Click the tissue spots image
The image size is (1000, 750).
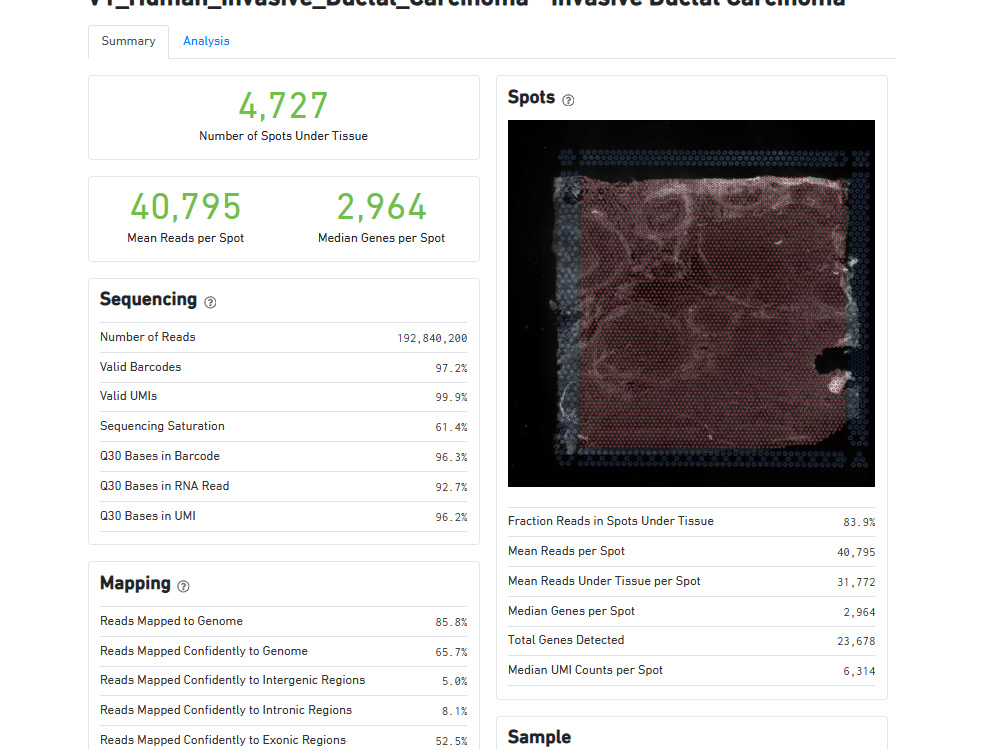pos(691,304)
